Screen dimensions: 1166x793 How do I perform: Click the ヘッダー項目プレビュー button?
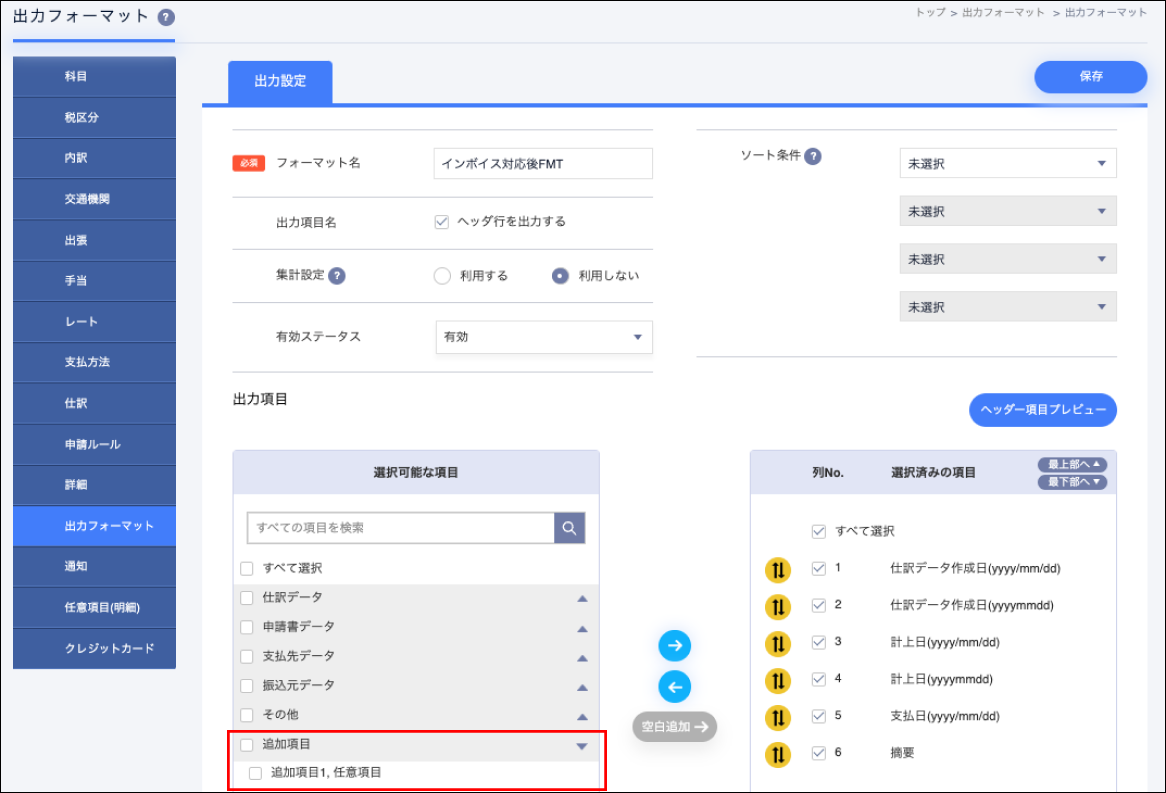[1042, 410]
